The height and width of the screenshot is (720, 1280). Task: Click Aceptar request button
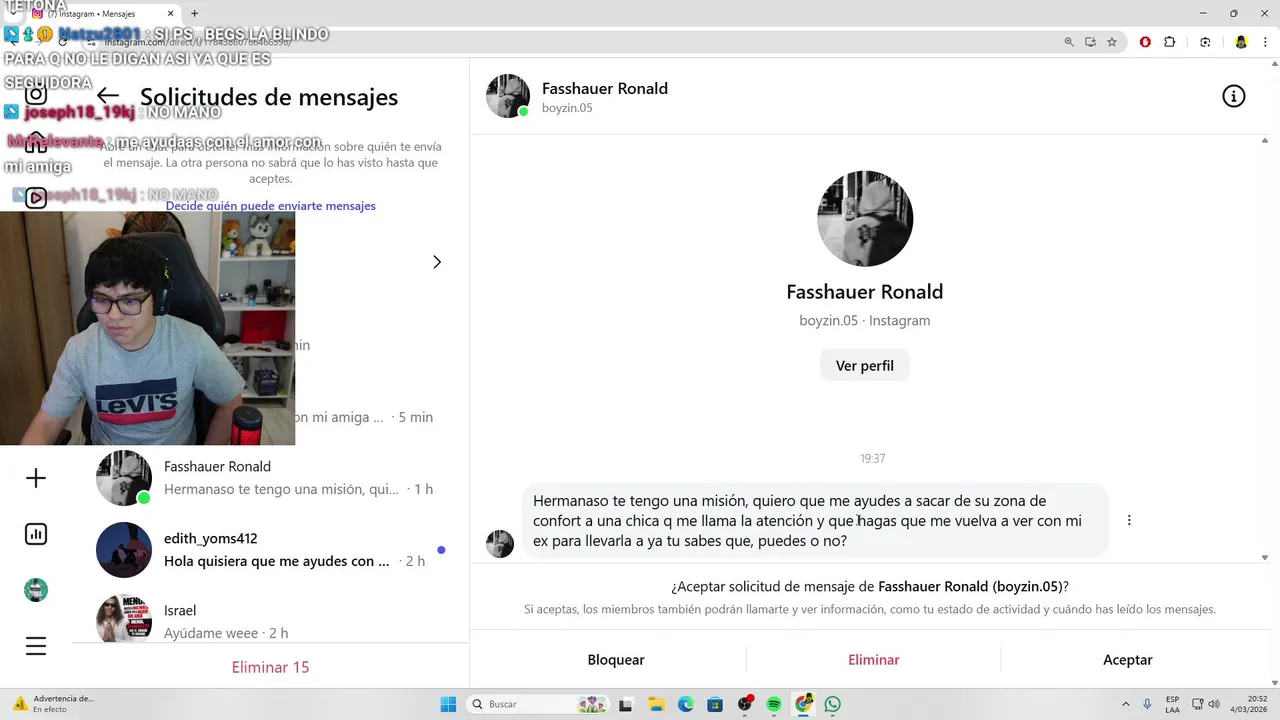tap(1128, 660)
